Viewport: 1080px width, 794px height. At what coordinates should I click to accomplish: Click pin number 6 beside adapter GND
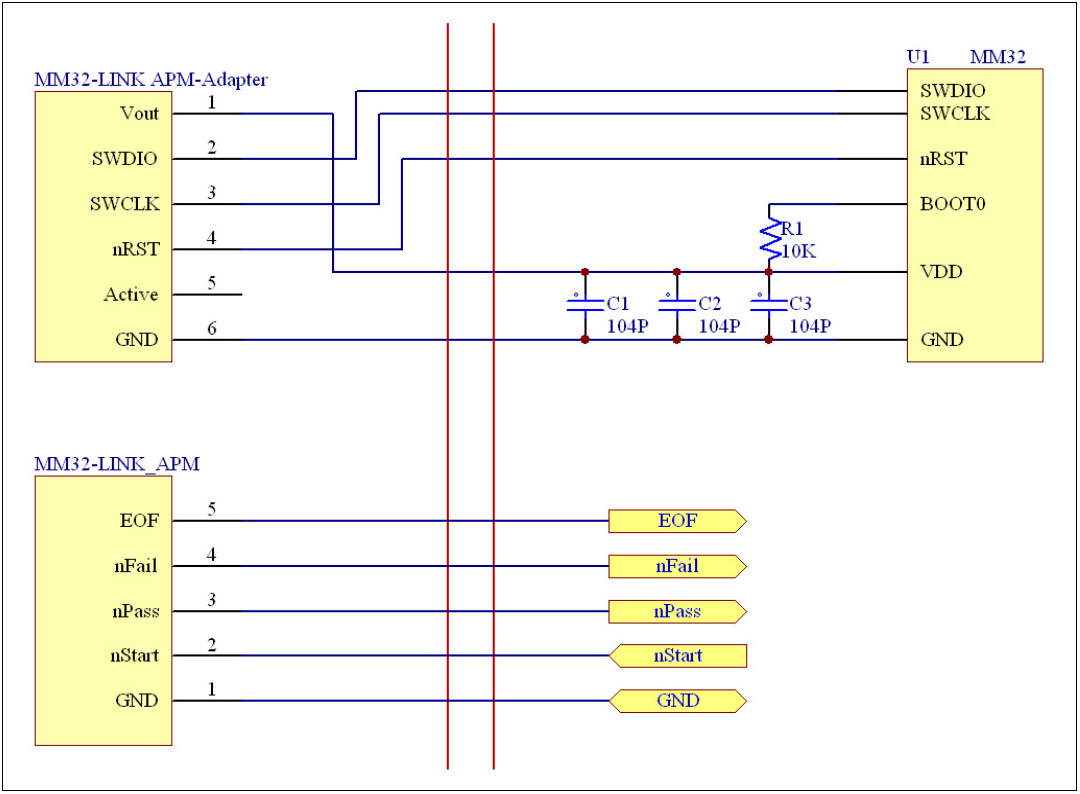click(x=211, y=328)
